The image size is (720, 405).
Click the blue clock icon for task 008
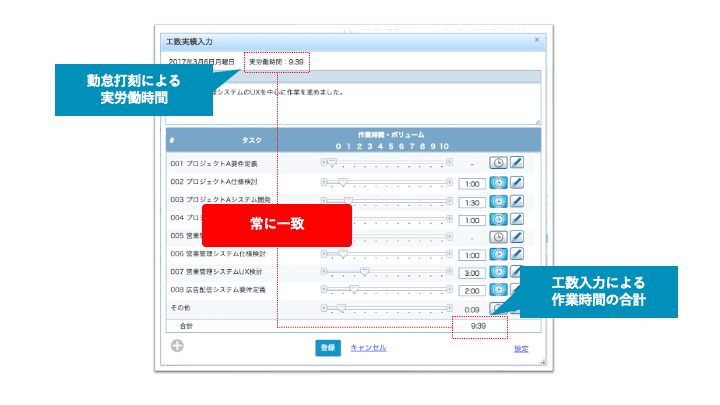(x=497, y=290)
